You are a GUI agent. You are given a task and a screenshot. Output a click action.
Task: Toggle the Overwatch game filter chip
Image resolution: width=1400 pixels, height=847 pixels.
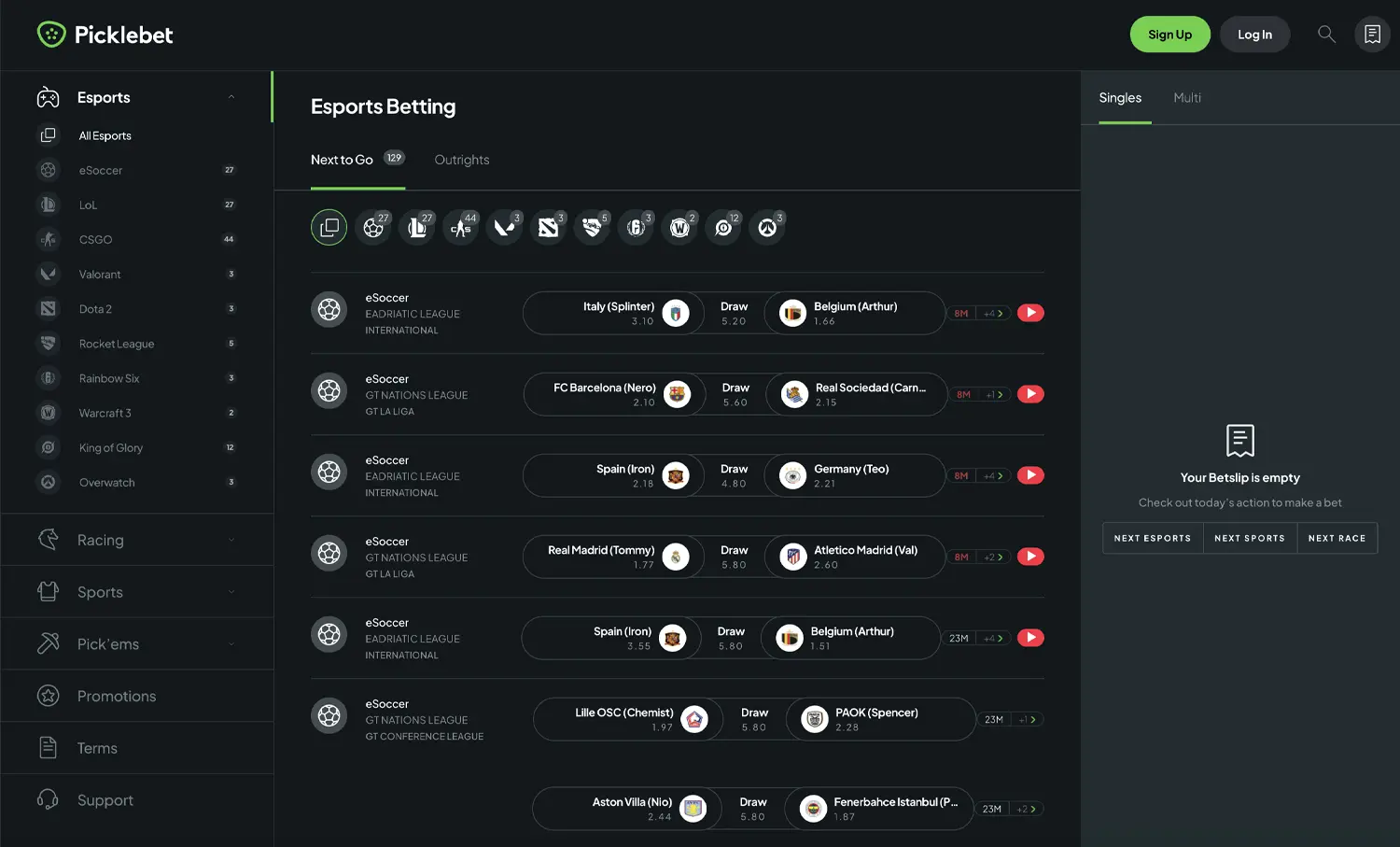tap(766, 227)
